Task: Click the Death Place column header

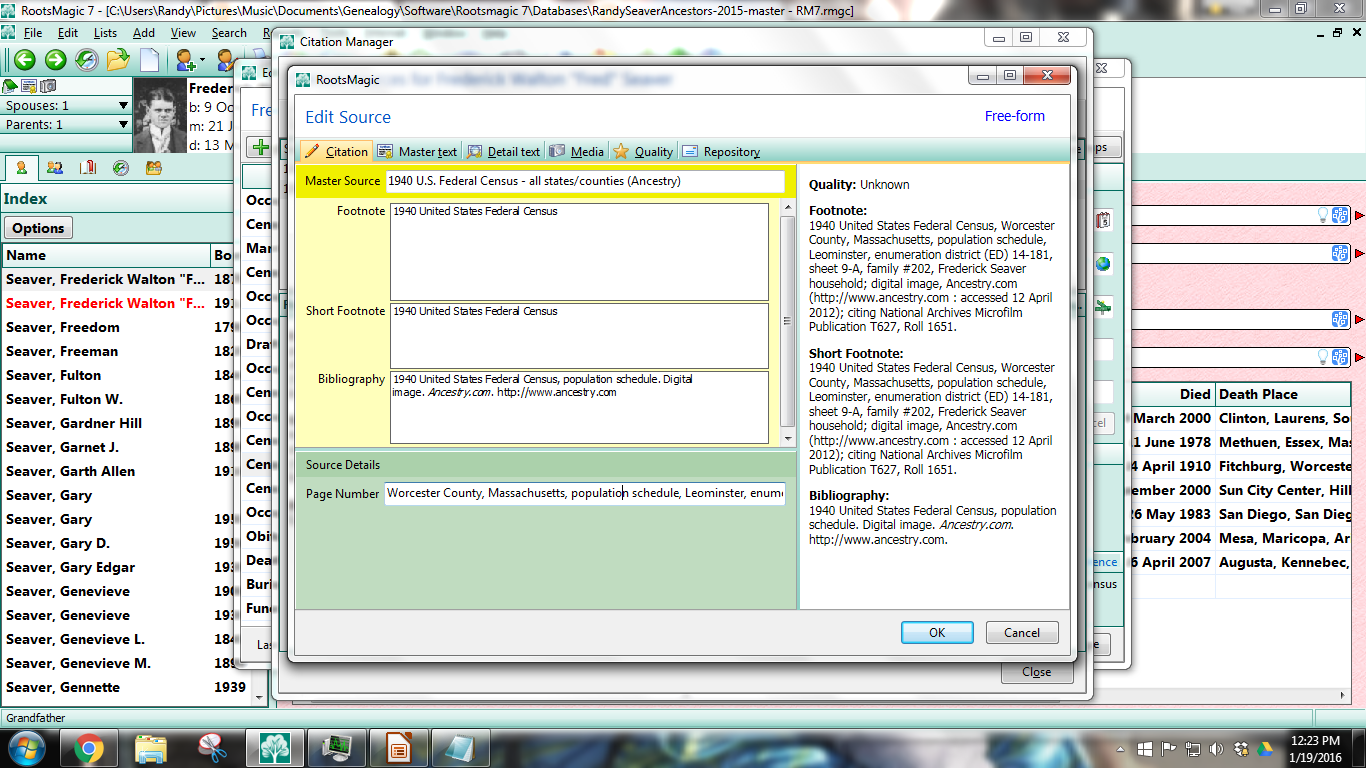Action: (1282, 394)
